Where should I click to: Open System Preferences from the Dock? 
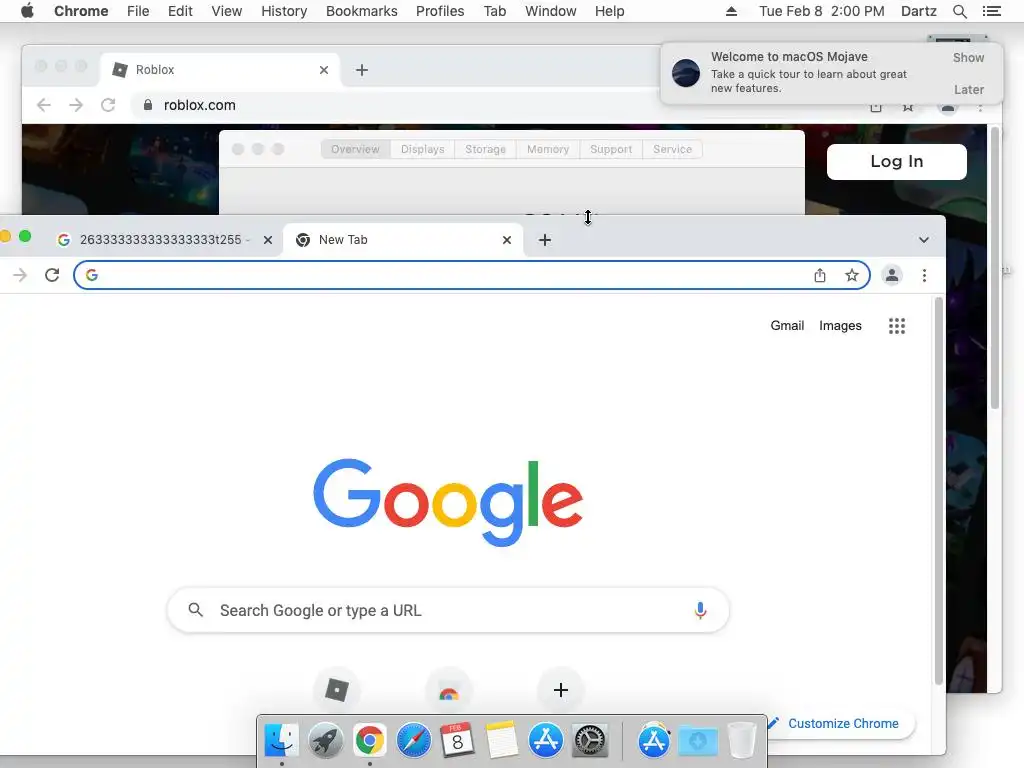pos(590,741)
